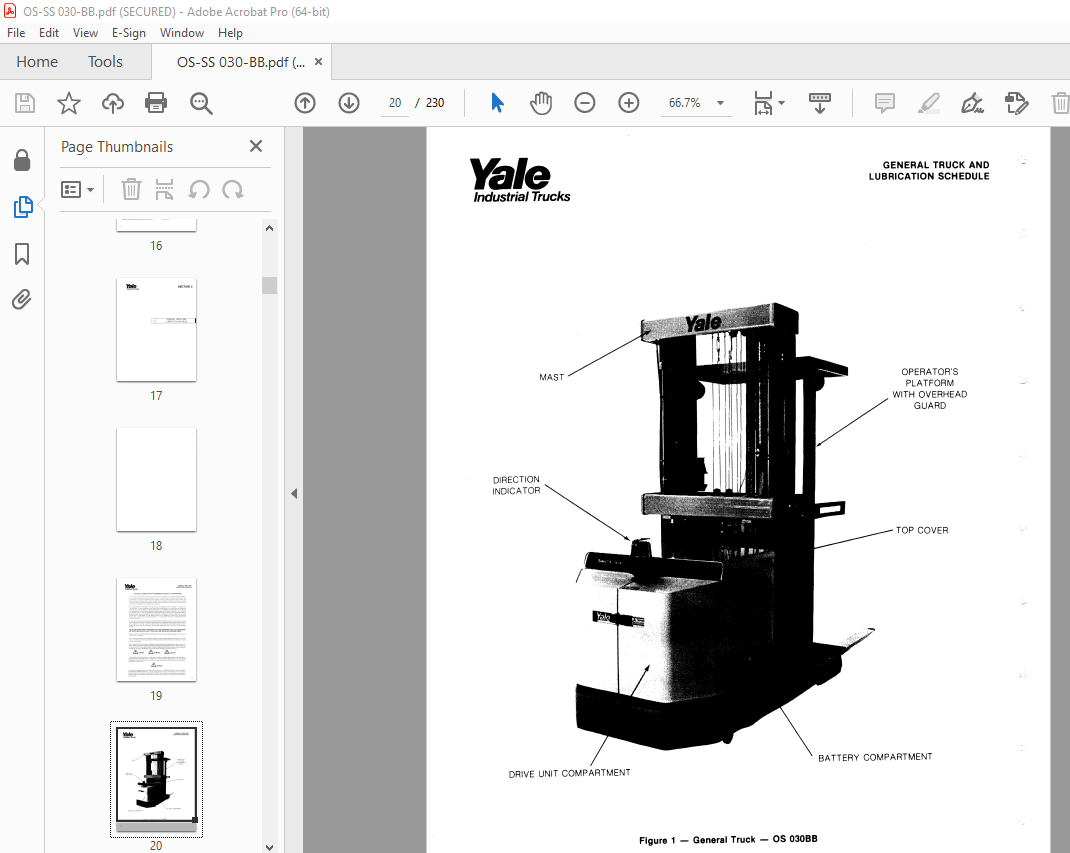Viewport: 1070px width, 853px height.
Task: Click the Save file icon
Action: click(25, 103)
